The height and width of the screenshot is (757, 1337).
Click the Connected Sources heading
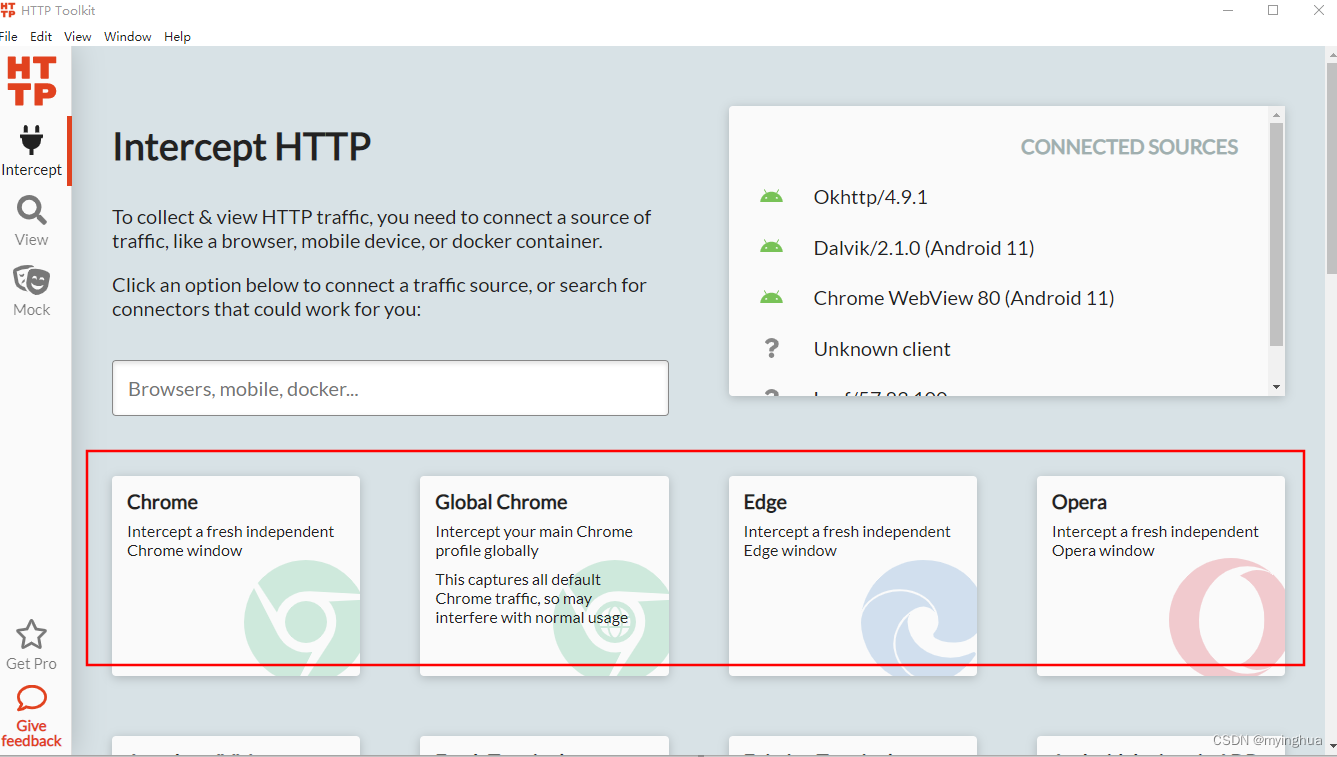1129,147
